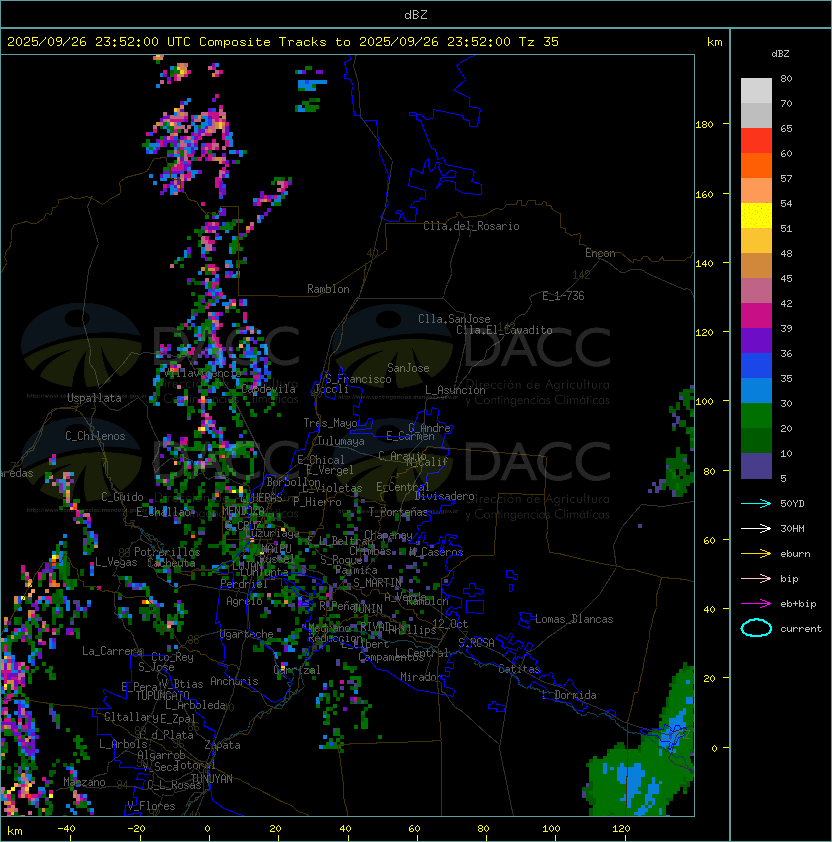Click the '-40' tick on the bottom axis
The image size is (832, 842).
(66, 829)
